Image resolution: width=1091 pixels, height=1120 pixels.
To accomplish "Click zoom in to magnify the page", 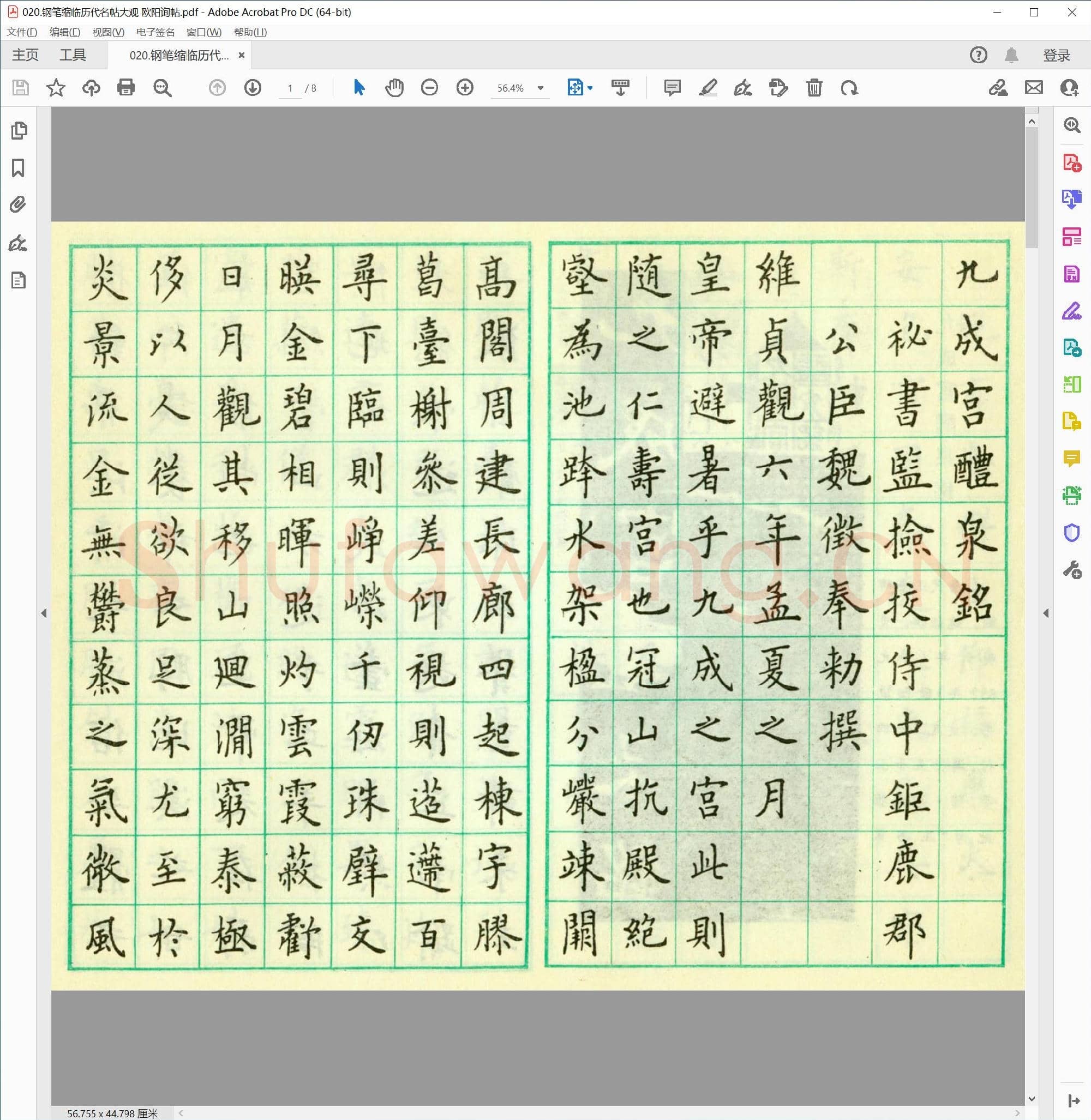I will click(x=464, y=88).
